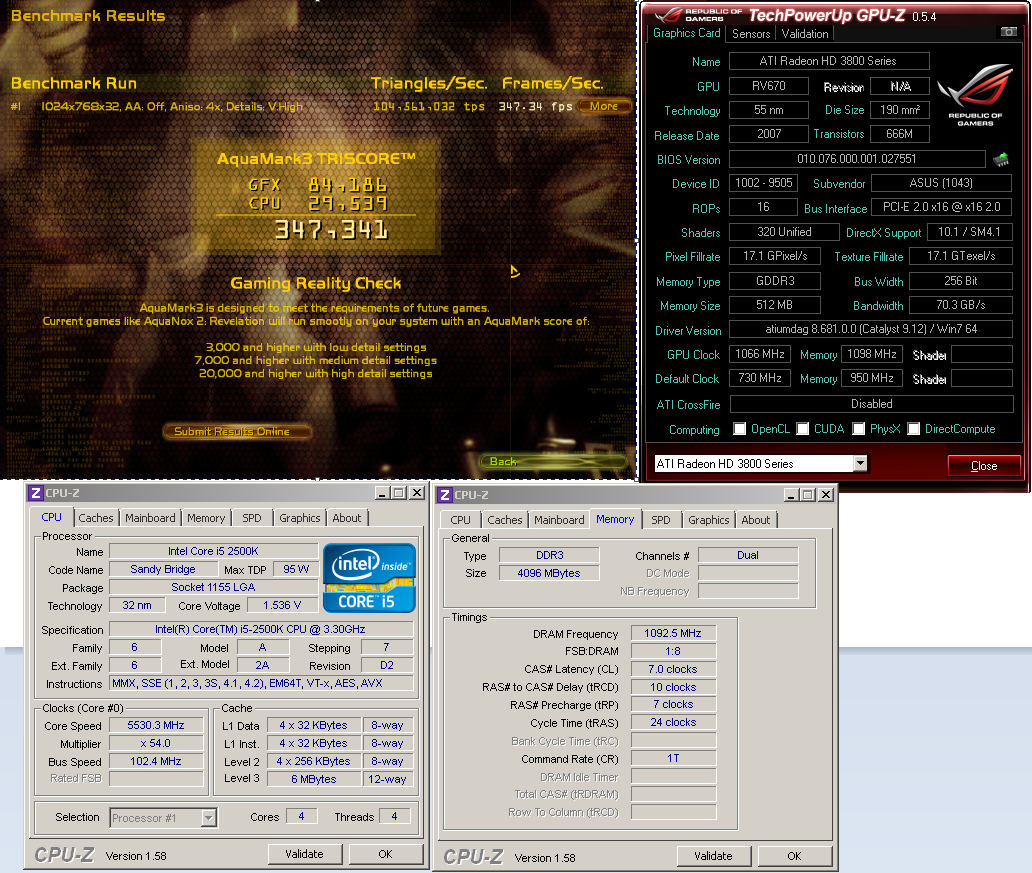The height and width of the screenshot is (873, 1032).
Task: Click OK in the right CPU-Z window
Action: [x=794, y=856]
